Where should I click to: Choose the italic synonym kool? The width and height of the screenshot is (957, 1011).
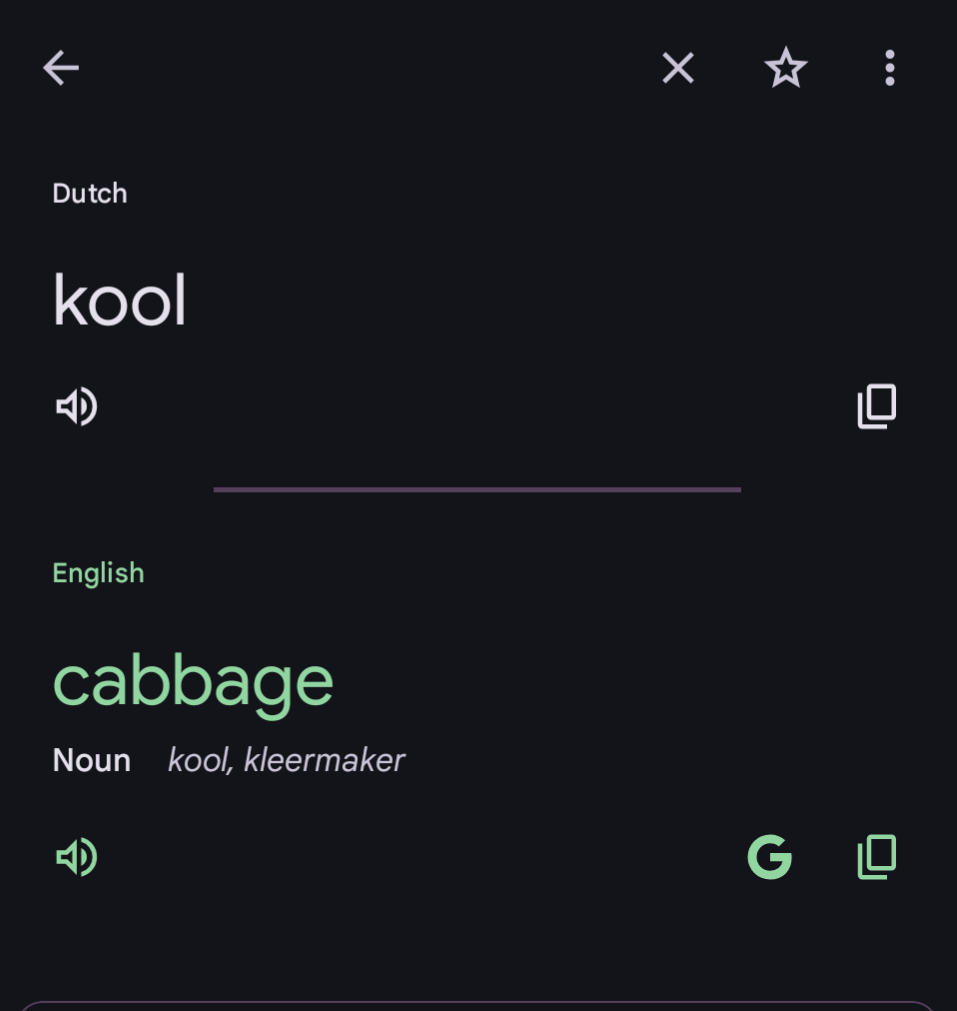point(200,760)
